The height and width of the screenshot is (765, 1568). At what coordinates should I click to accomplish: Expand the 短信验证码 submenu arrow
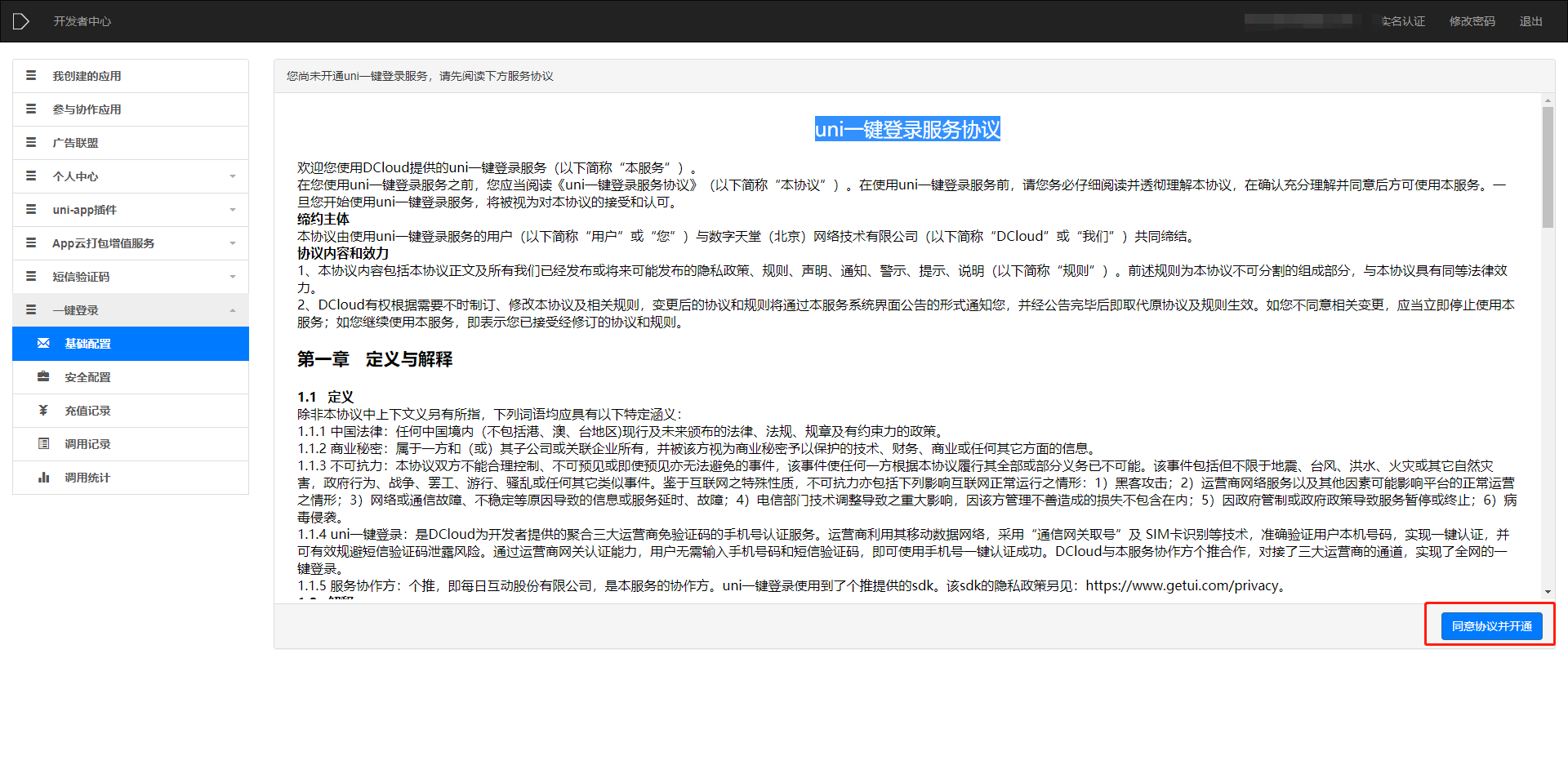[233, 277]
